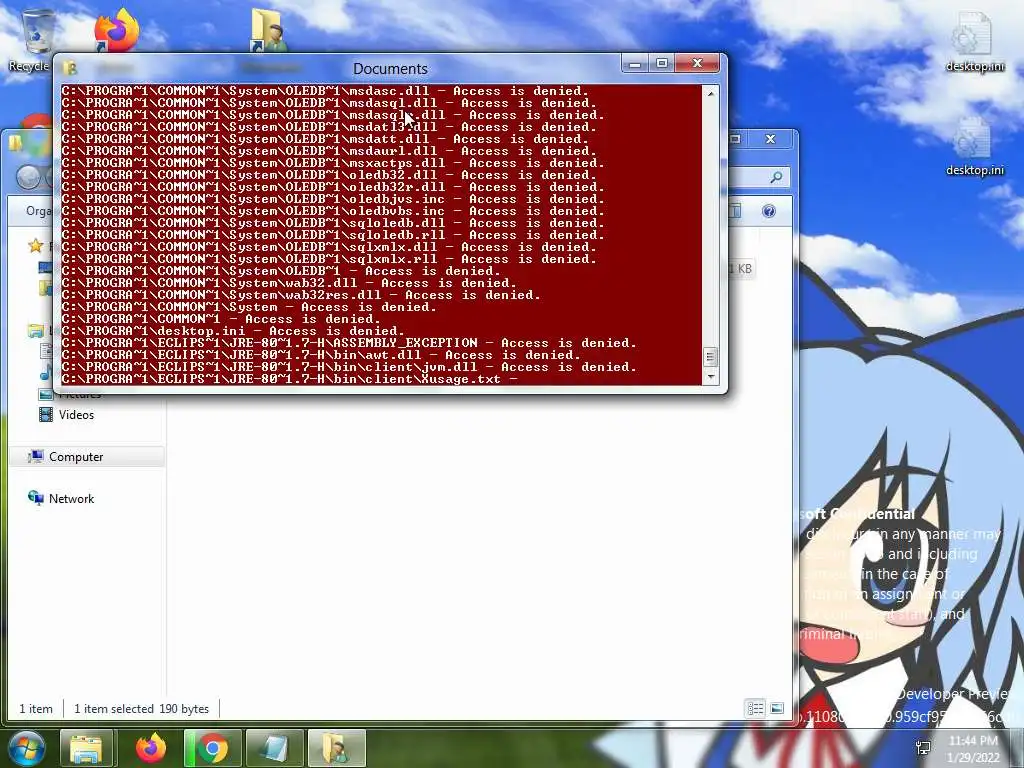The image size is (1024, 768).
Task: Click the Videos library icon
Action: point(46,415)
